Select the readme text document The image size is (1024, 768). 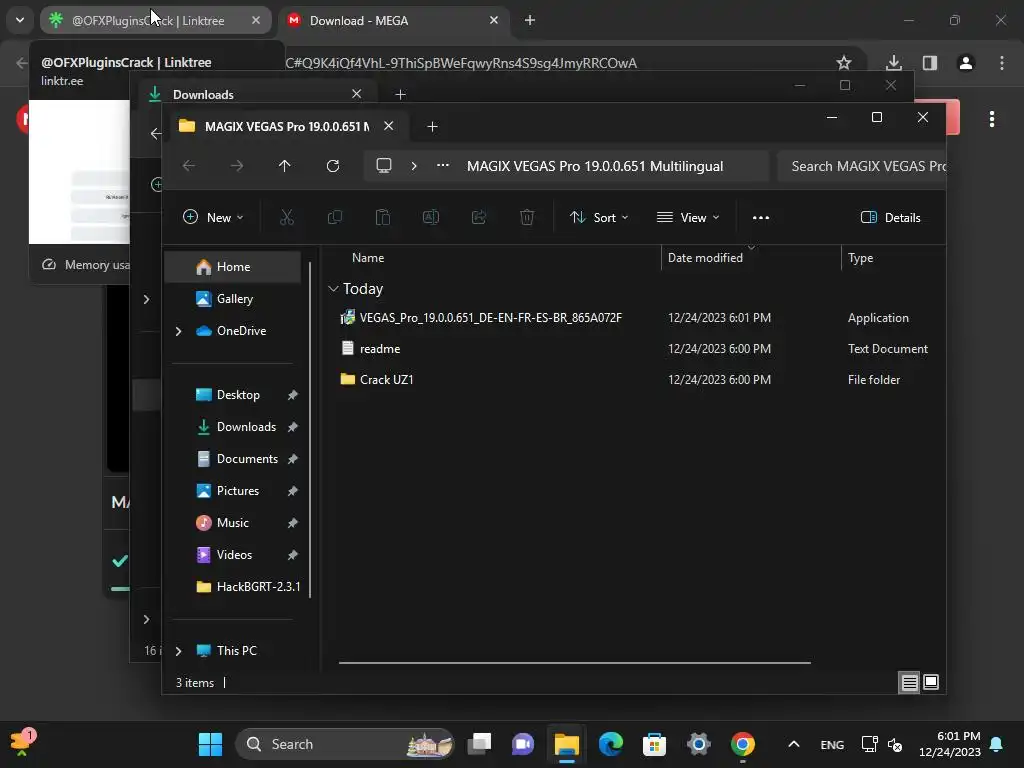370,349
